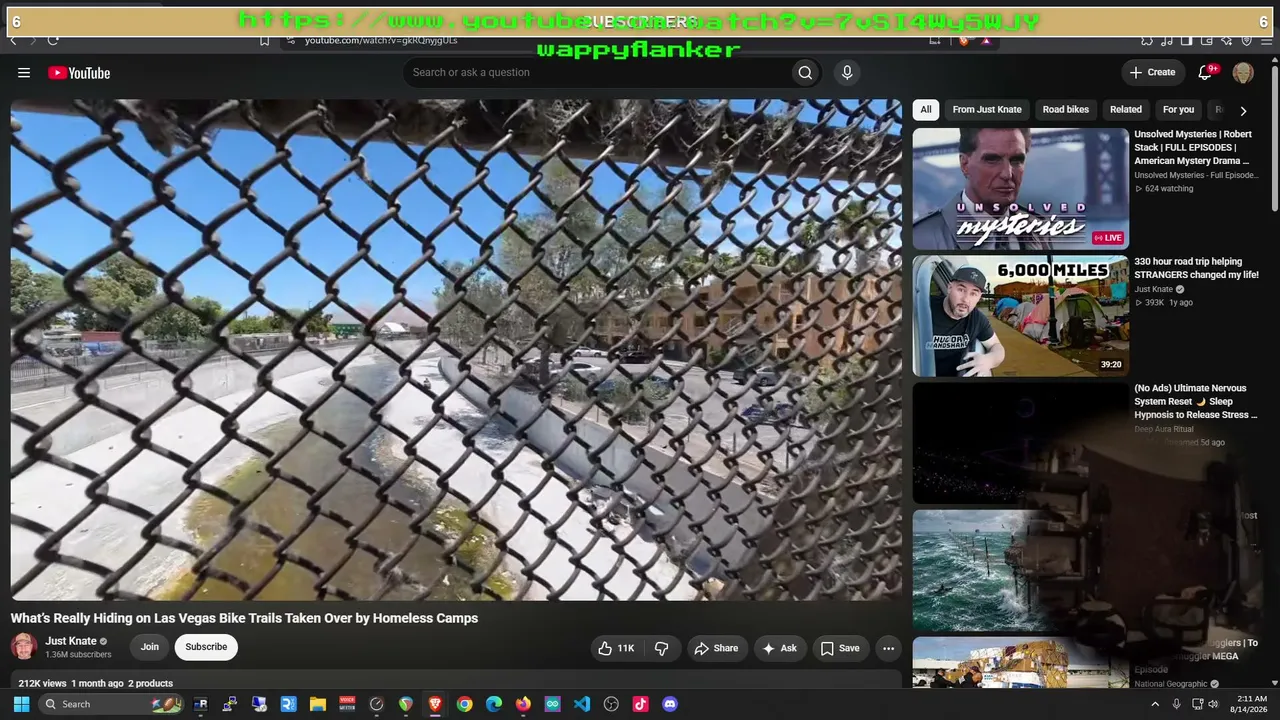Open OBS Studio from the taskbar
1280x720 pixels.
pyautogui.click(x=611, y=704)
